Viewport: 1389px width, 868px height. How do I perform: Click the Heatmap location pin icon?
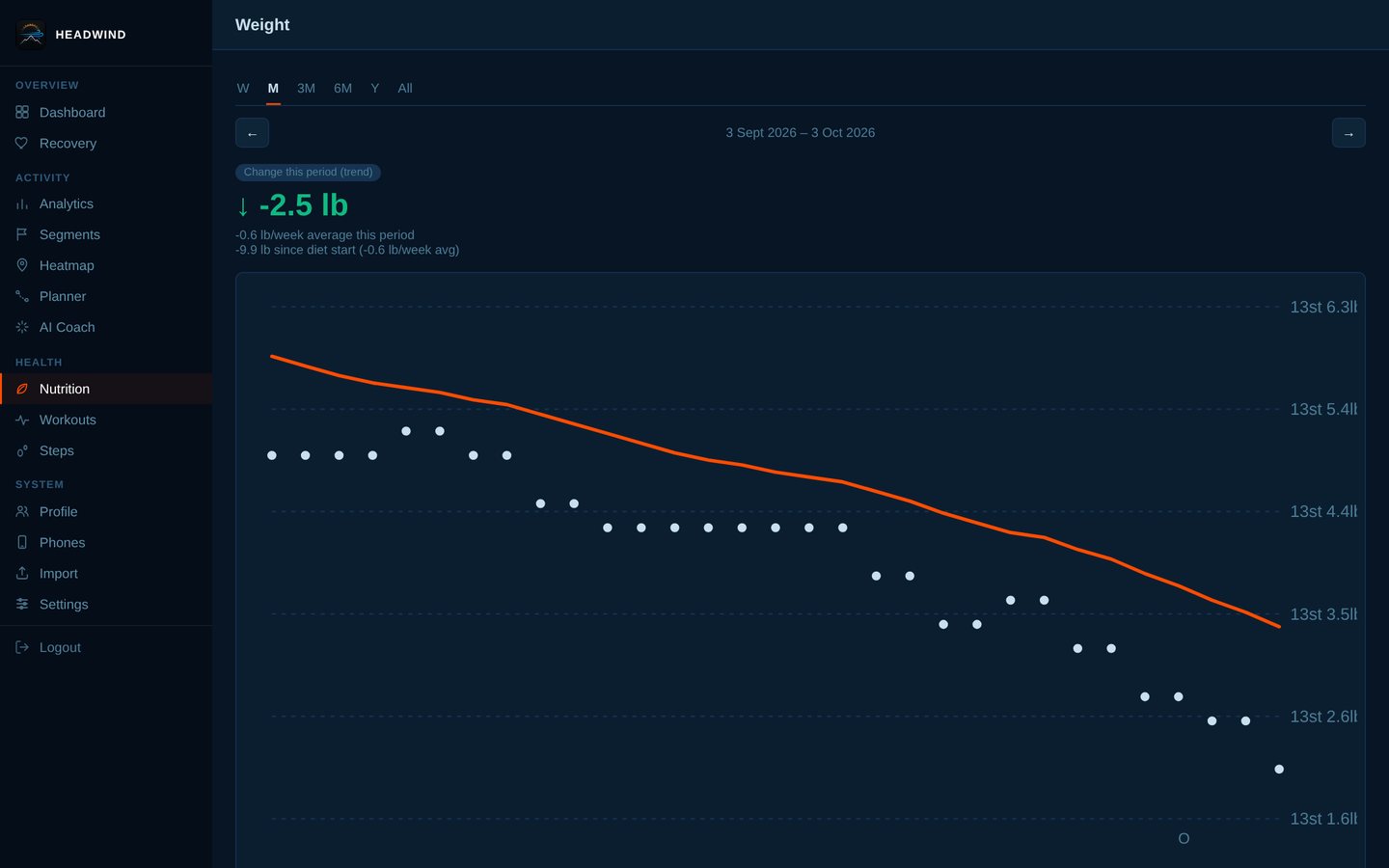22,266
